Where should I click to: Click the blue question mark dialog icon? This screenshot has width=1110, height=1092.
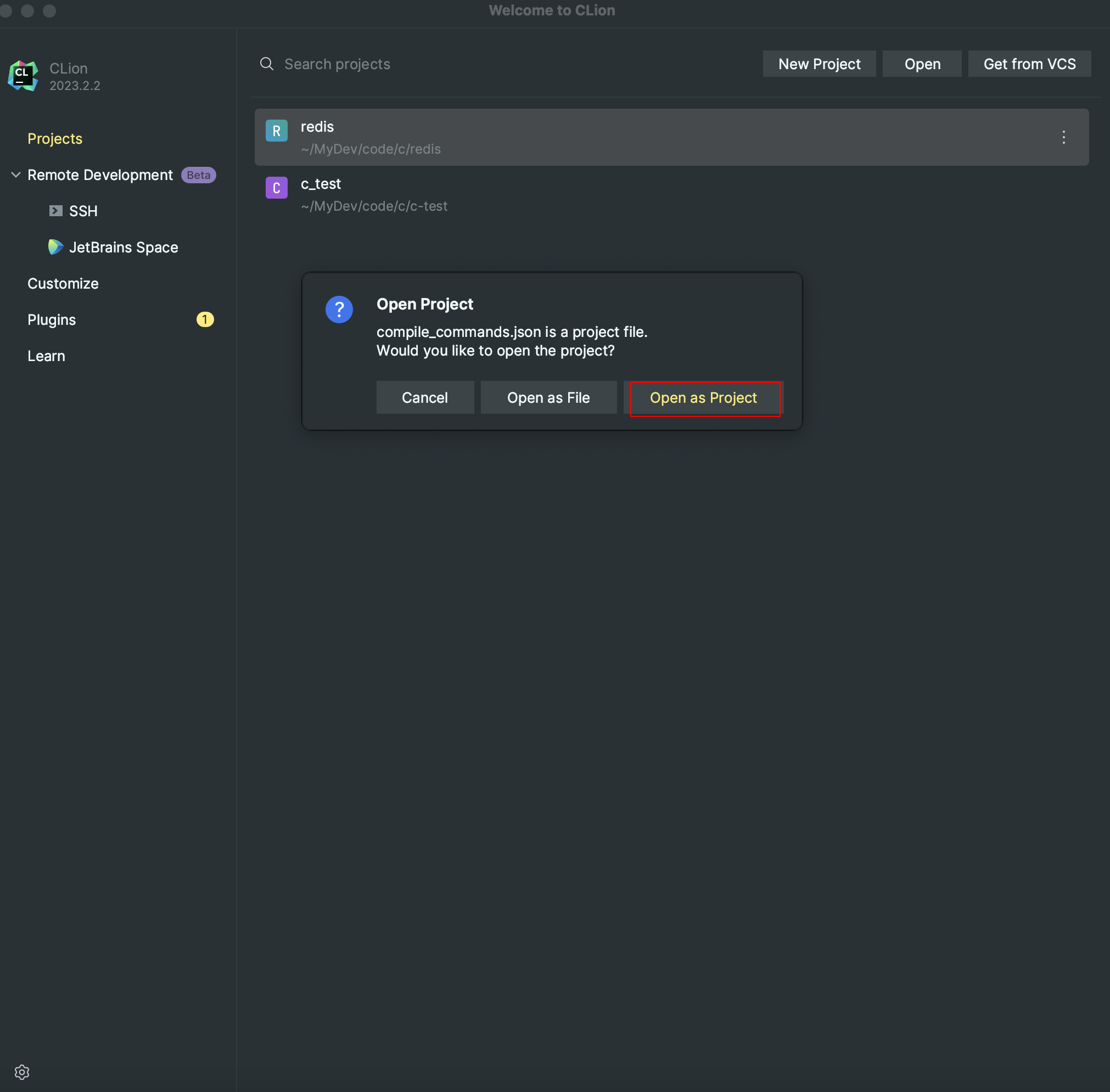tap(339, 309)
